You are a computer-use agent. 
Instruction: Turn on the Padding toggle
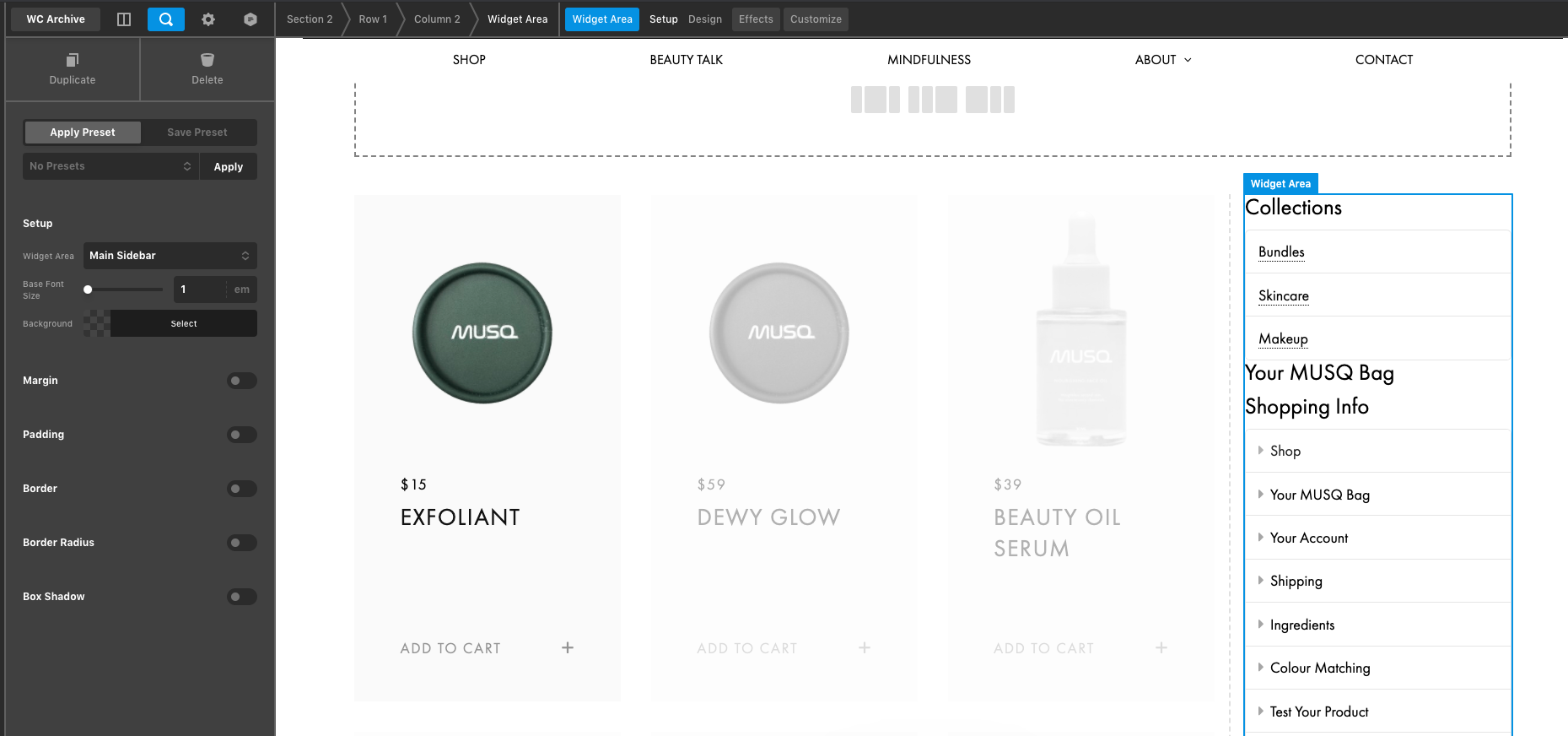tap(241, 435)
